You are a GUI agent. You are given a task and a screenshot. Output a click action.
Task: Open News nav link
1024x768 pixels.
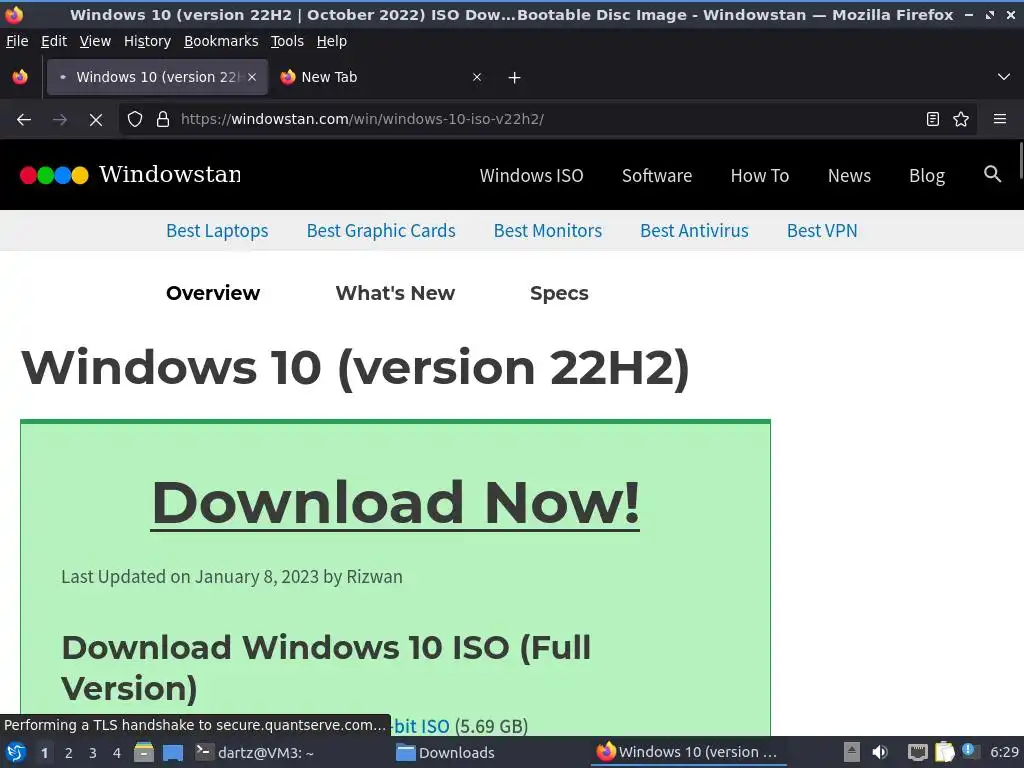[849, 176]
